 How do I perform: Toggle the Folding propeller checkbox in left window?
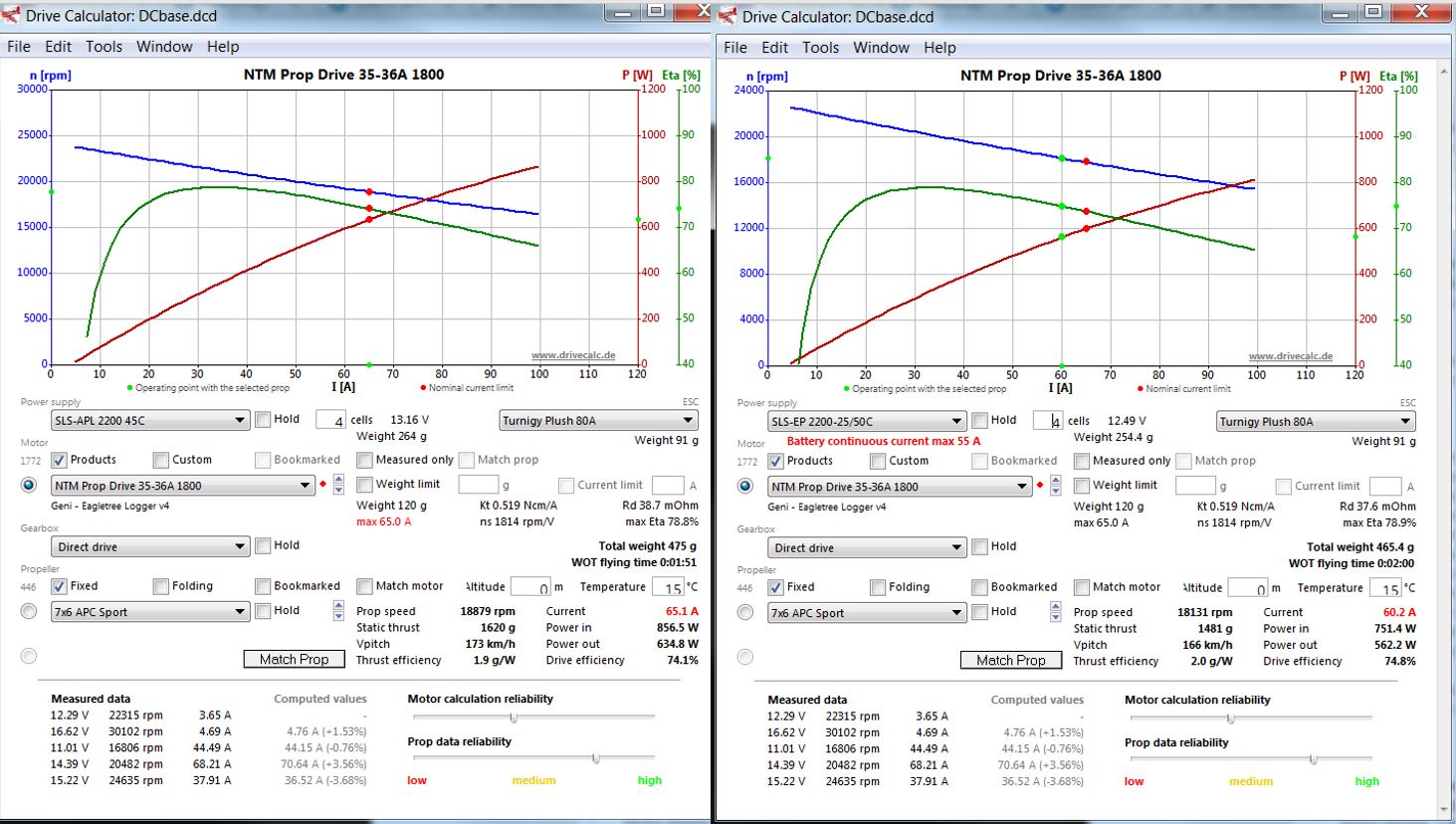pos(161,586)
